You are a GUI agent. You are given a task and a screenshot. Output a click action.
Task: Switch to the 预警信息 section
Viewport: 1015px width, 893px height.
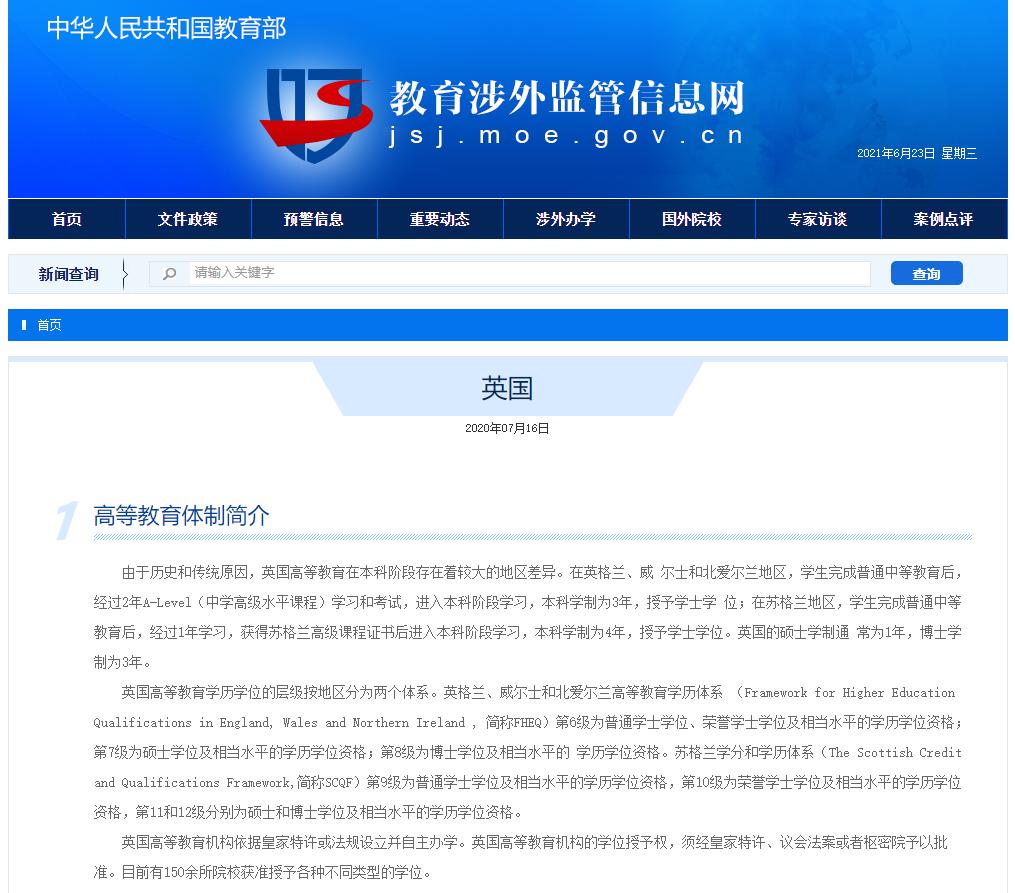pyautogui.click(x=313, y=218)
